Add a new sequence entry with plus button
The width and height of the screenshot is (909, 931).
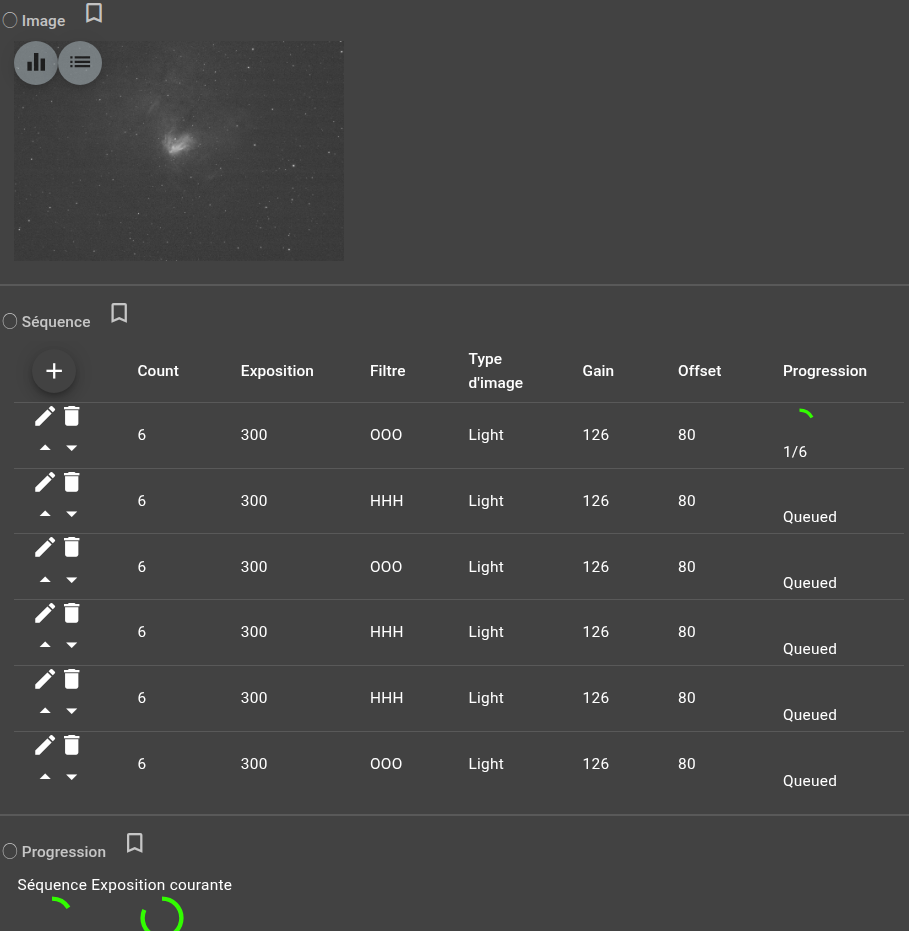[x=54, y=370]
